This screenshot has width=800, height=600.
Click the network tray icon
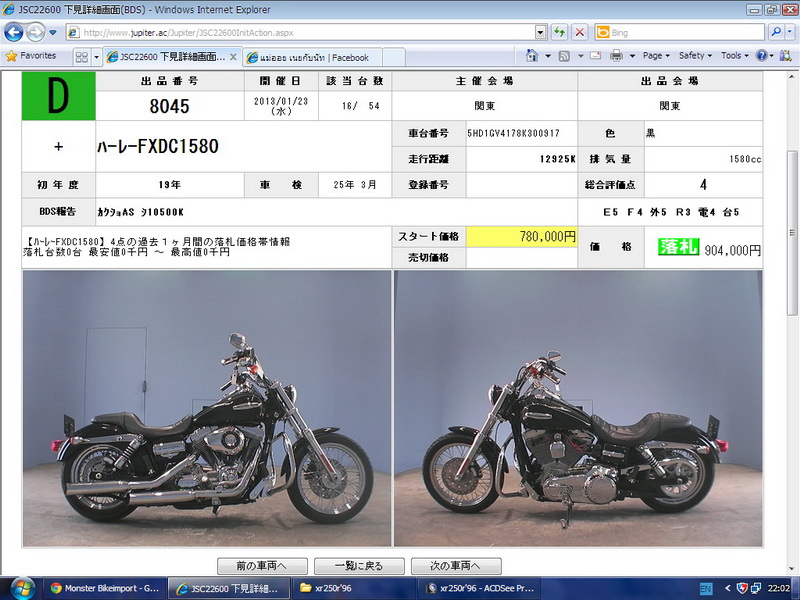(x=756, y=589)
